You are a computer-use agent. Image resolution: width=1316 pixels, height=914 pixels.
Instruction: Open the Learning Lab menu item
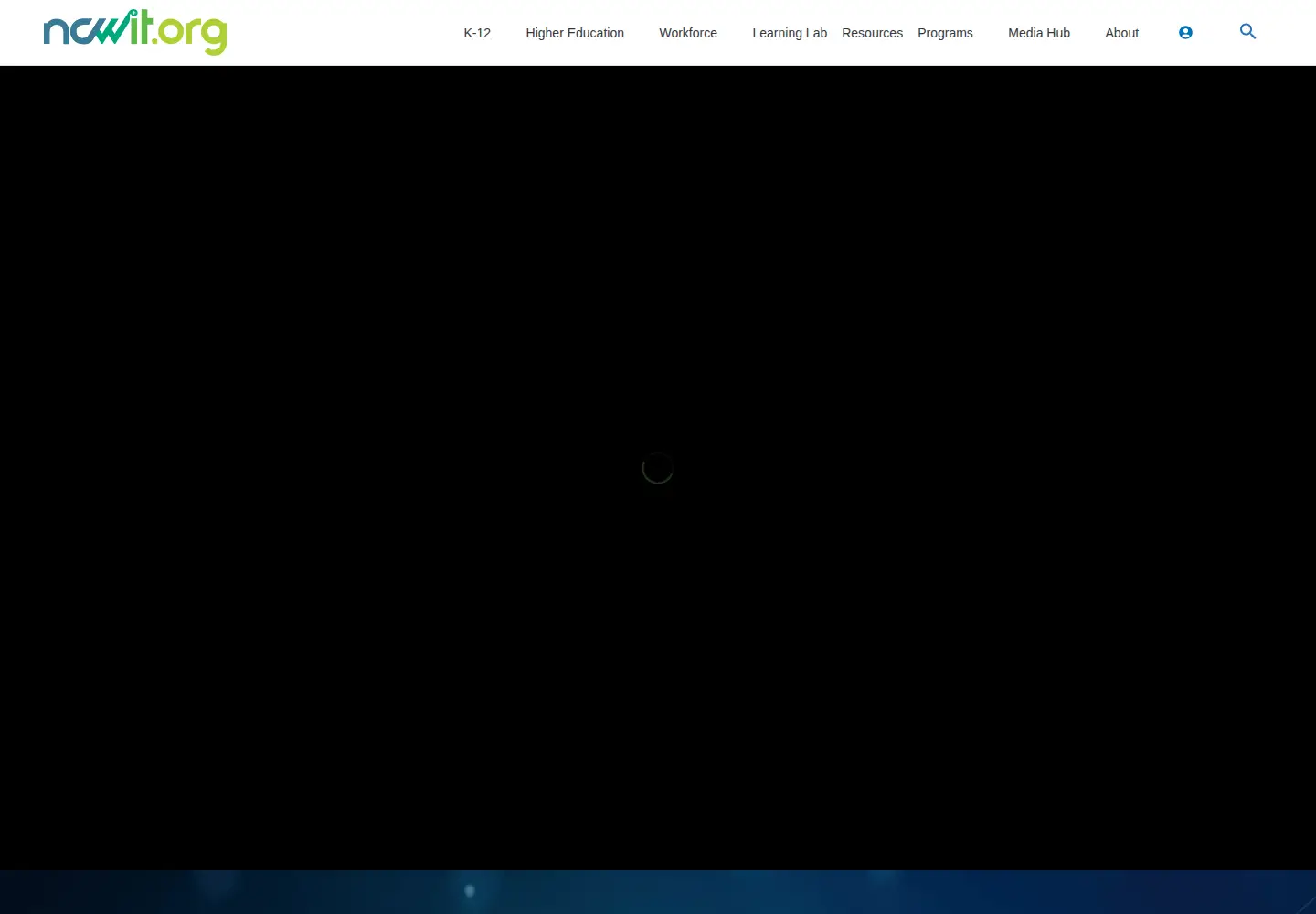[x=790, y=33]
